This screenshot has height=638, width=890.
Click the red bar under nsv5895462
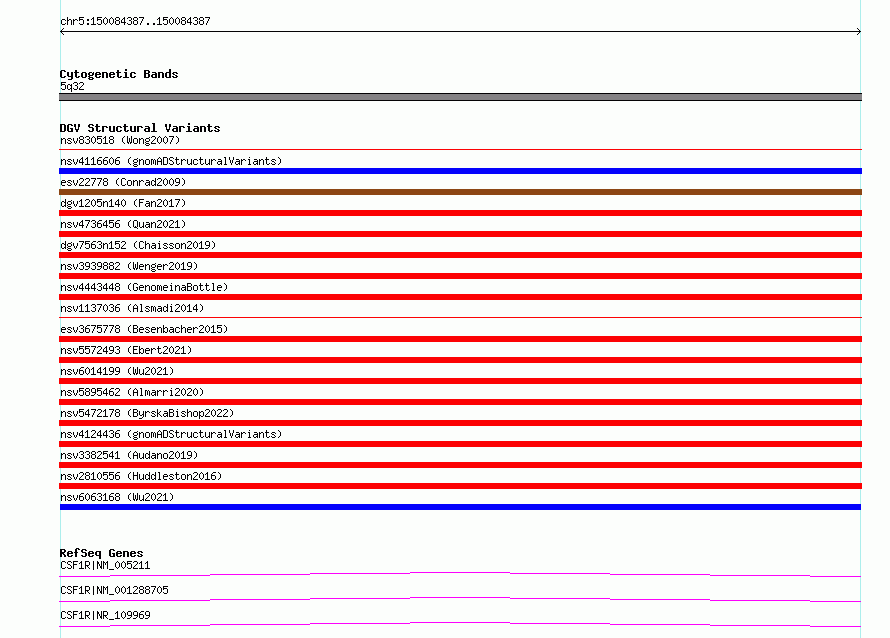[x=460, y=402]
